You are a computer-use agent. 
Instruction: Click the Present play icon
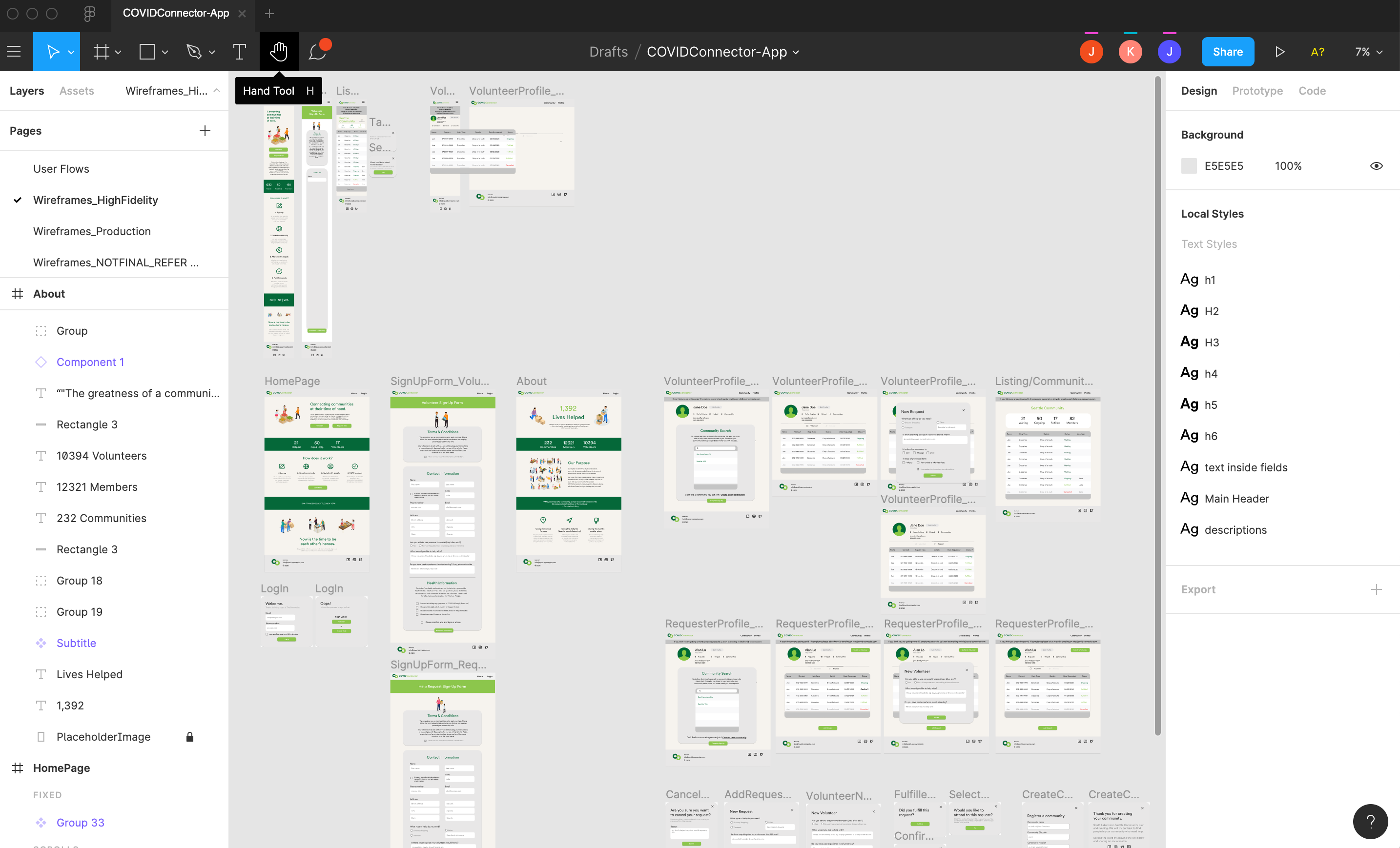[x=1279, y=52]
